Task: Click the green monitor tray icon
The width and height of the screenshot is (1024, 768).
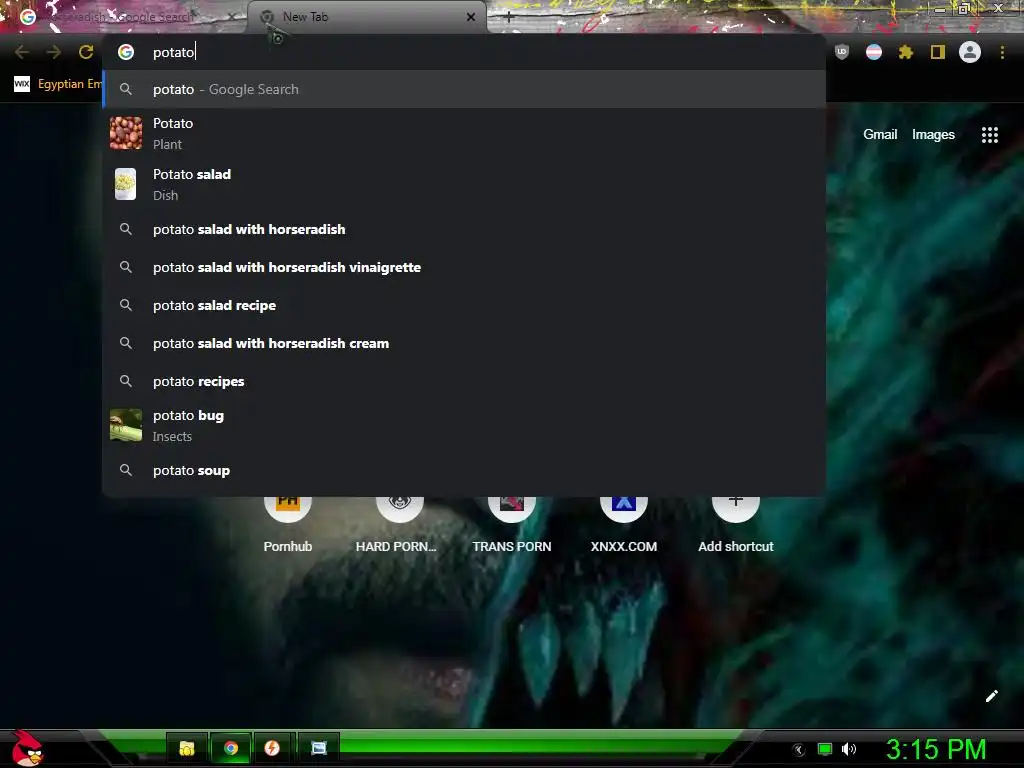Action: click(x=825, y=749)
